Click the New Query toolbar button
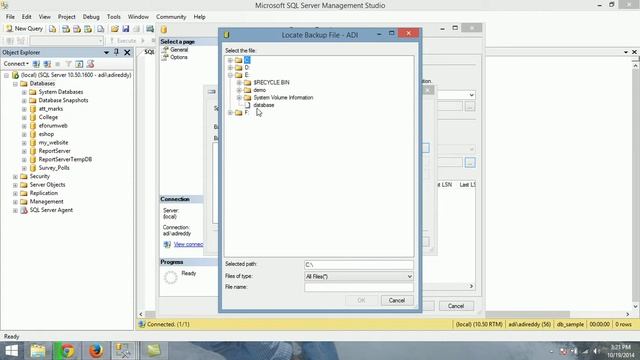 coord(24,29)
